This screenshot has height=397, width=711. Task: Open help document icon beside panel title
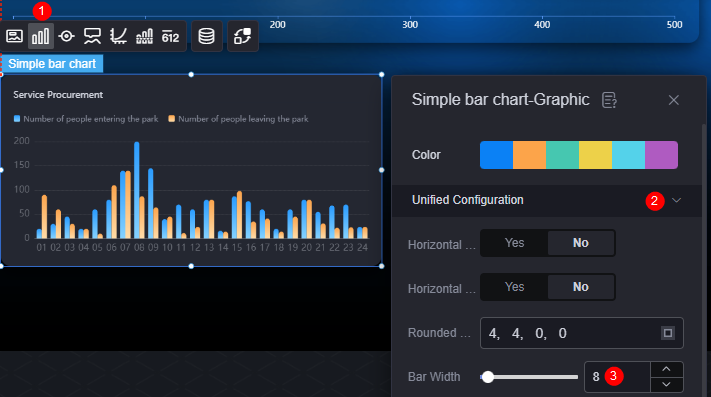point(609,100)
